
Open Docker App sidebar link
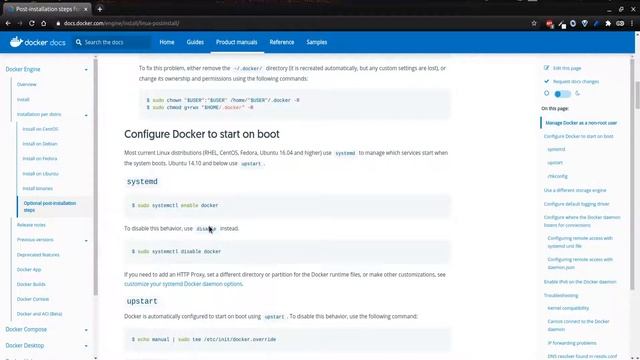[29, 269]
